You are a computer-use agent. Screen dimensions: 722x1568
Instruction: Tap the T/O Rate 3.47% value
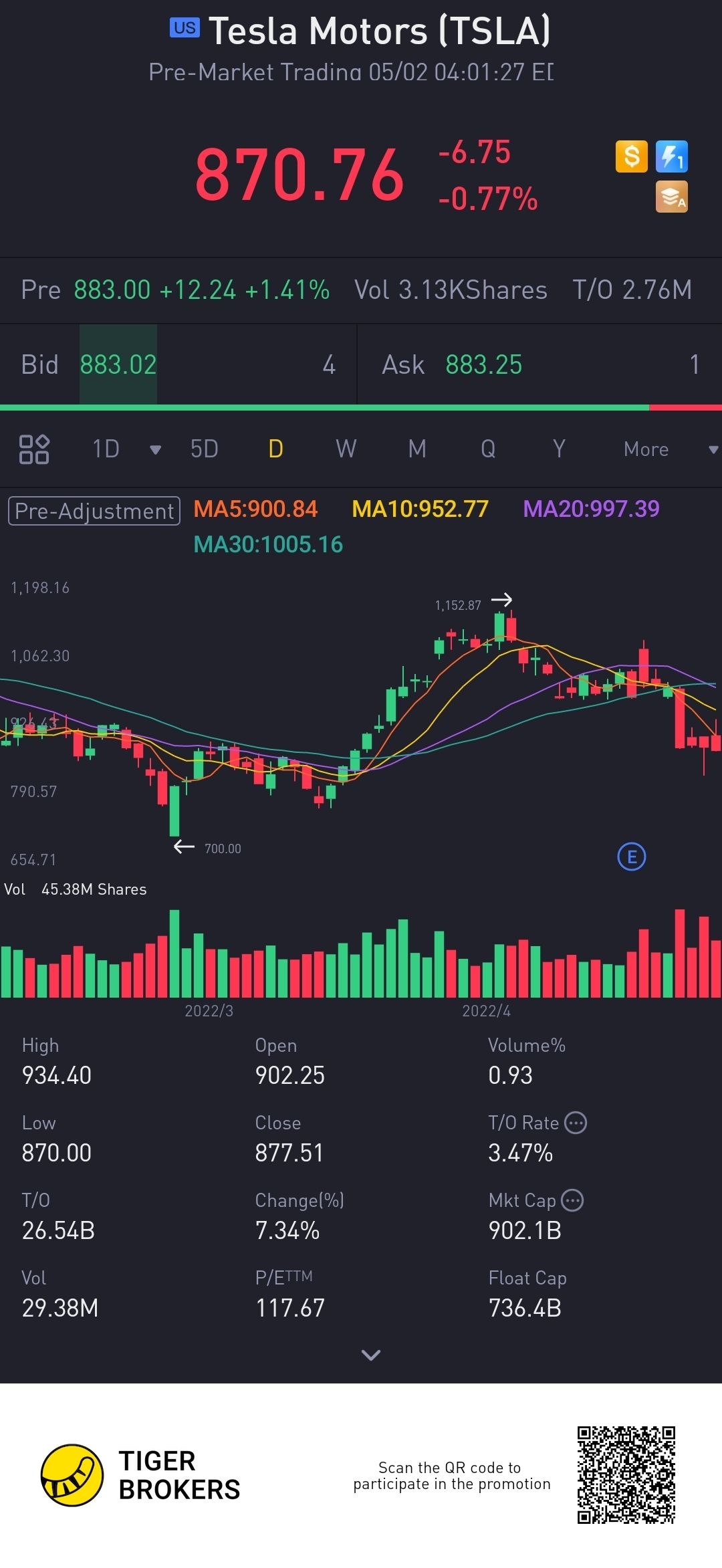tap(520, 1153)
